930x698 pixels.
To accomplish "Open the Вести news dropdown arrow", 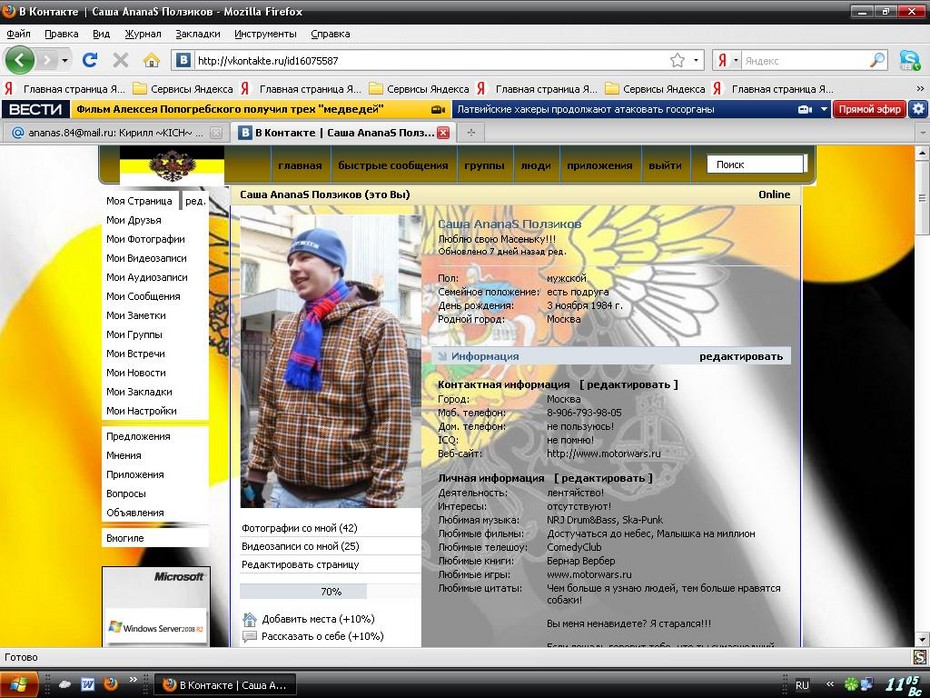I will point(824,110).
